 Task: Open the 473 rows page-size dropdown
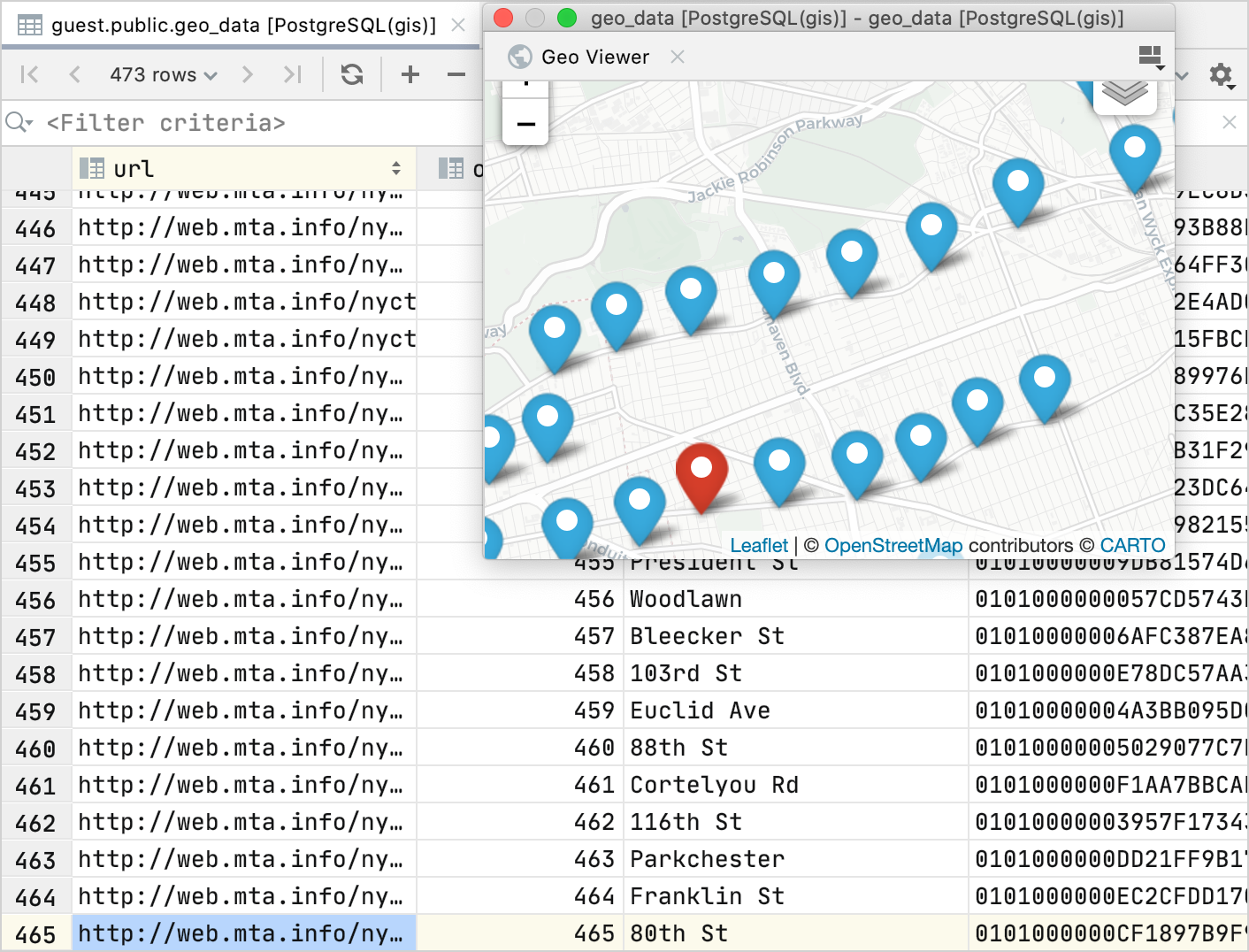[162, 74]
